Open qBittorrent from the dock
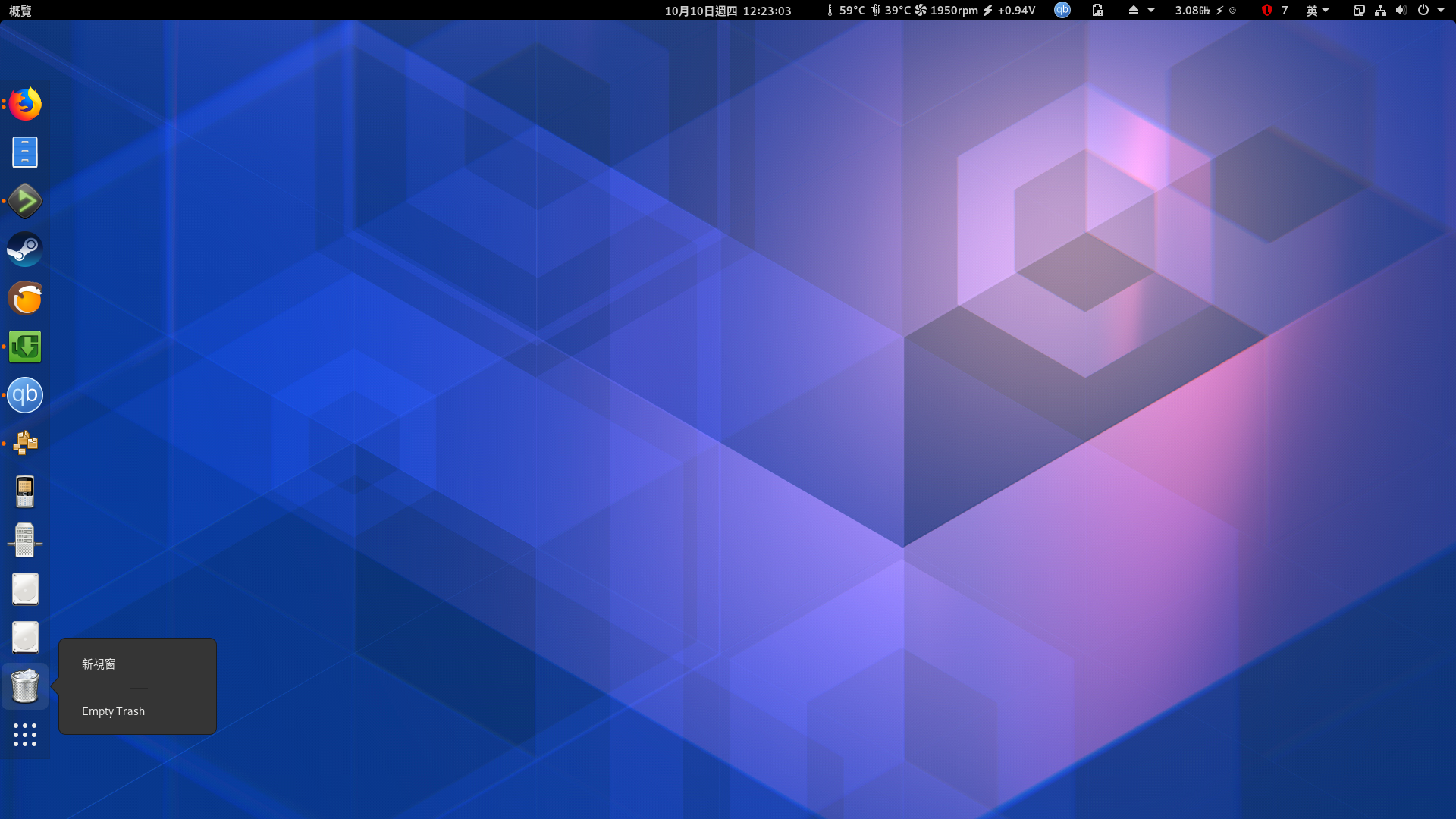The image size is (1456, 819). click(25, 395)
